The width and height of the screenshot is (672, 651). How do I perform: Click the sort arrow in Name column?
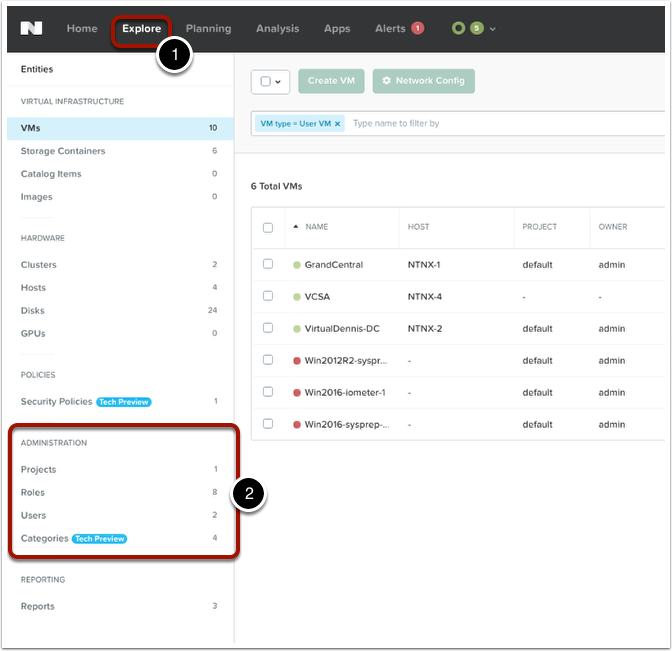[x=296, y=227]
